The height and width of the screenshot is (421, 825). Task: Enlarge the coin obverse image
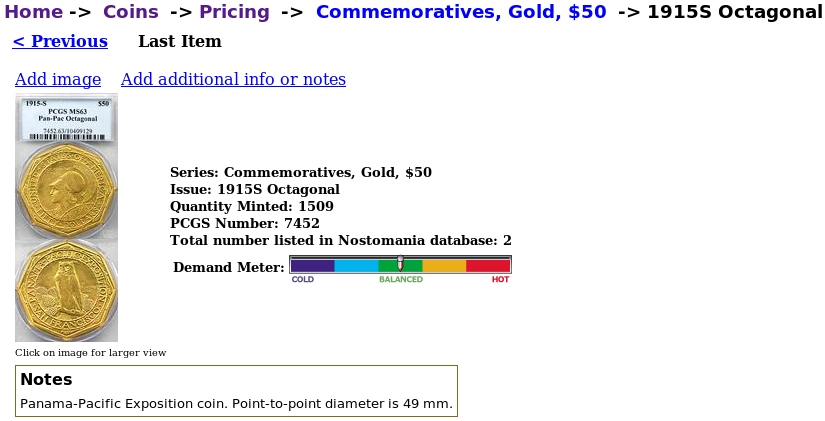pos(67,191)
